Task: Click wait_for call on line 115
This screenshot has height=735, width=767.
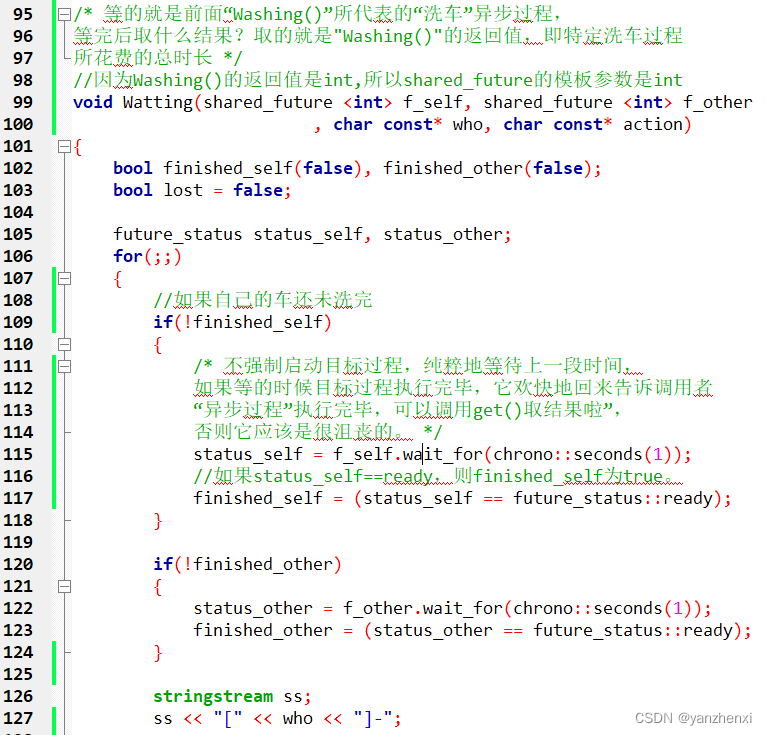Action: 443,454
